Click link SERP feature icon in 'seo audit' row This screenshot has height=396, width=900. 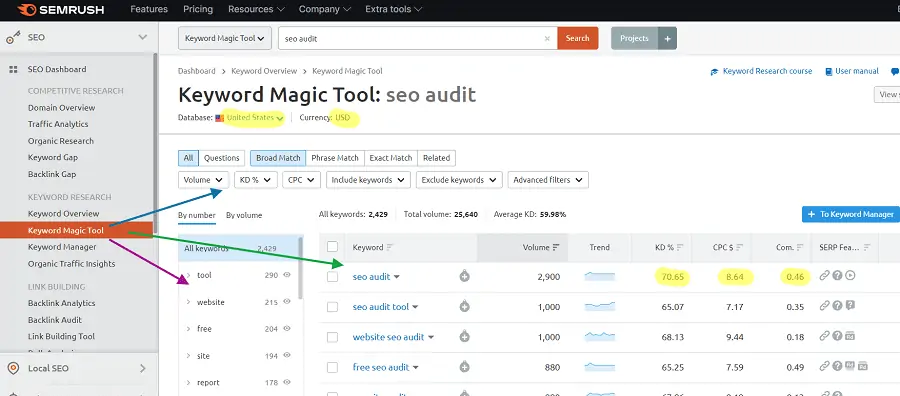[x=825, y=275]
